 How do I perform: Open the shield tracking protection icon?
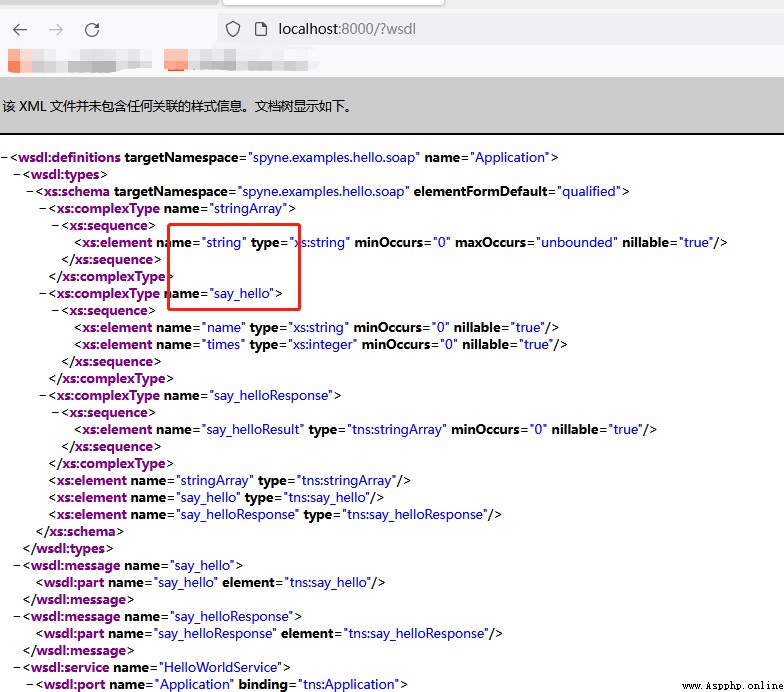coord(232,30)
